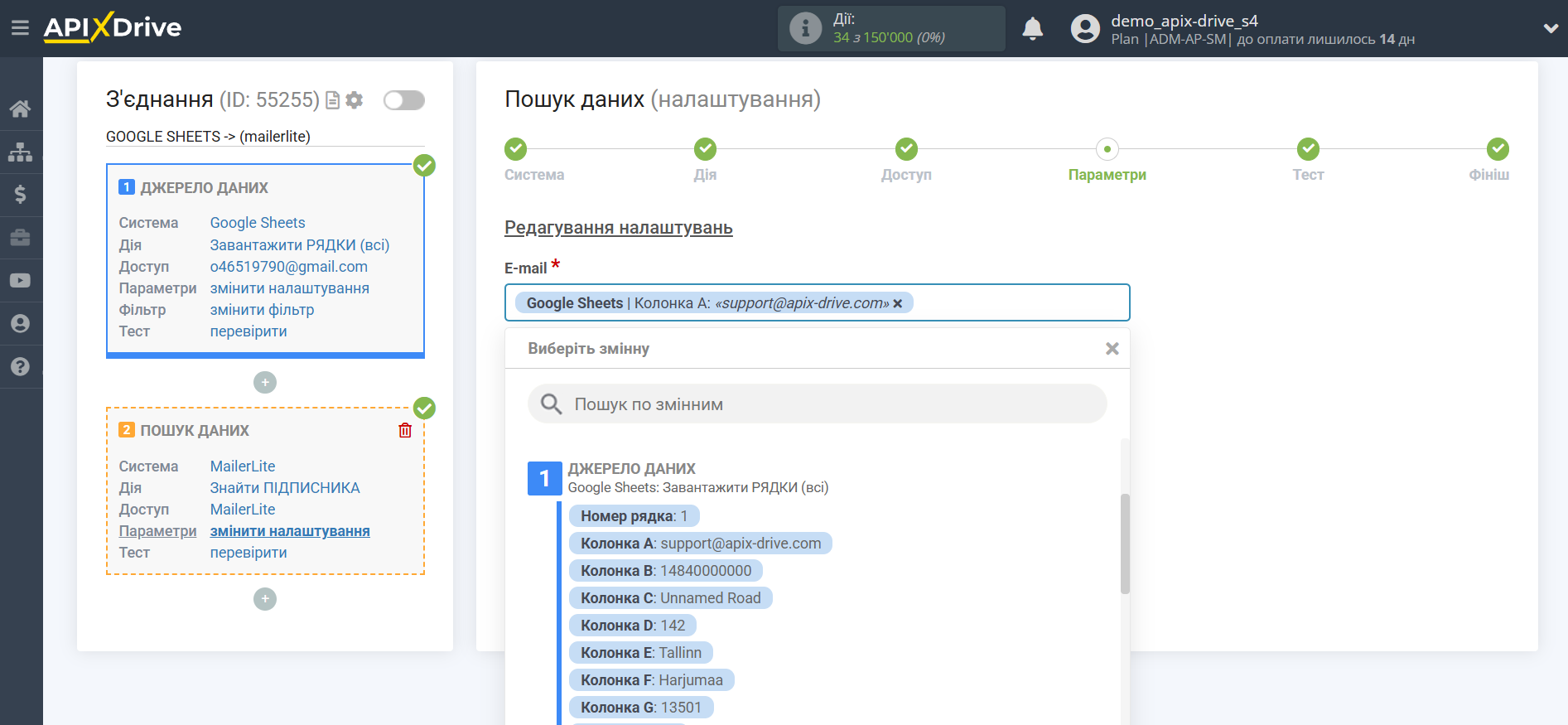Open the MailerLite access link
Image resolution: width=1568 pixels, height=725 pixels.
click(x=243, y=510)
